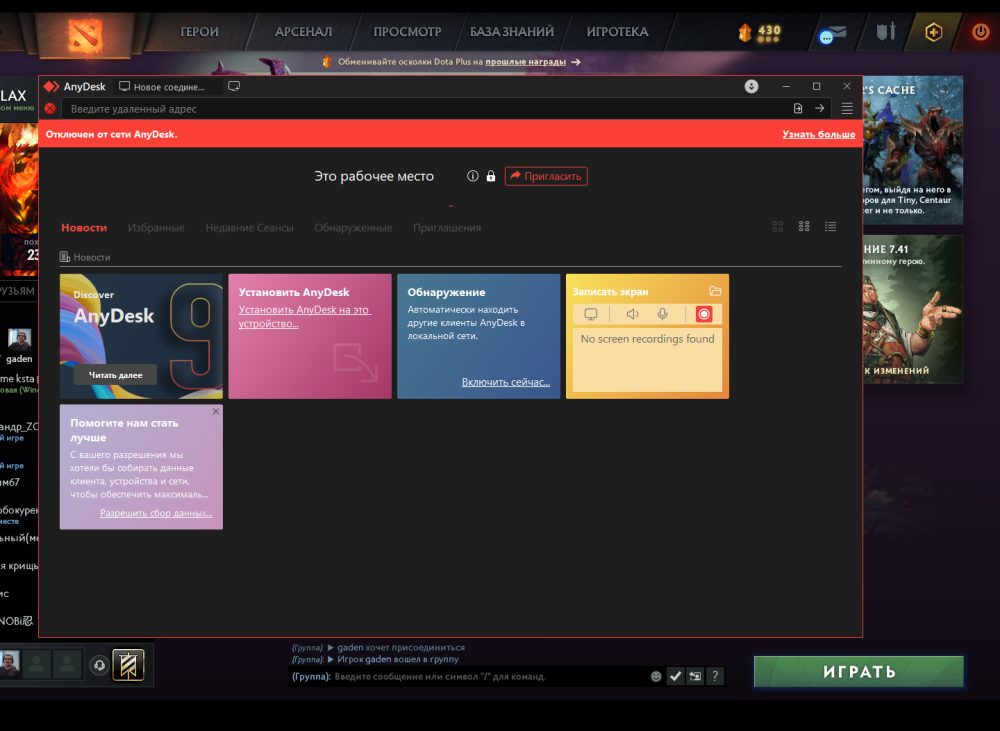Open AnyDesk hamburger main menu

(847, 108)
